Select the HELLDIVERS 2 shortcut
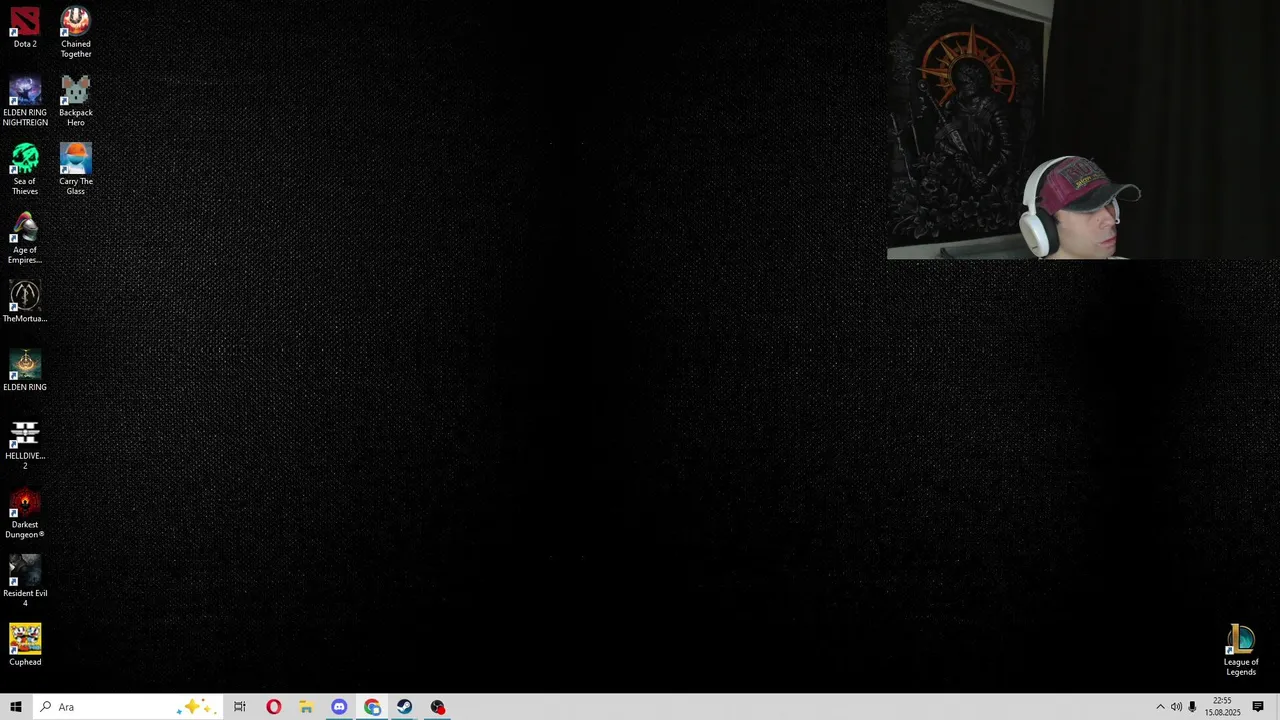The width and height of the screenshot is (1280, 720). point(25,445)
